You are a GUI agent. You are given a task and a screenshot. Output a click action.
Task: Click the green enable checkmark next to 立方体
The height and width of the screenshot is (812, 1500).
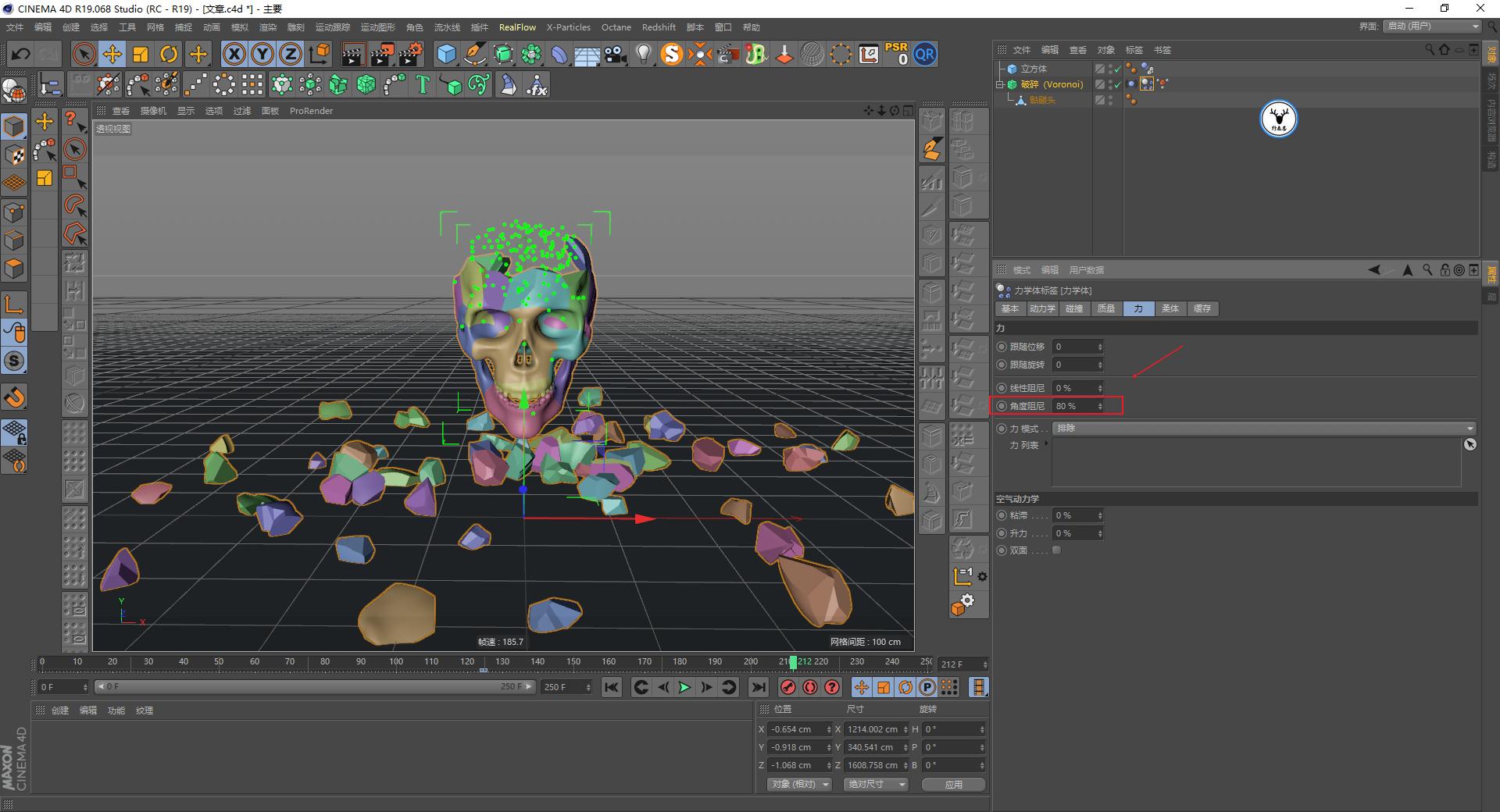coord(1116,69)
